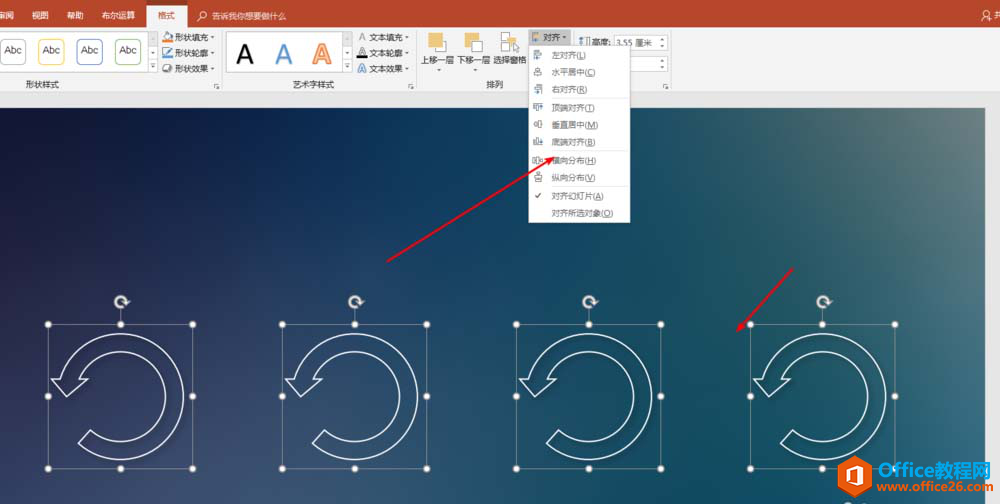Enable 对齐所选对象 align selected objects
1000x504 pixels.
pos(582,213)
